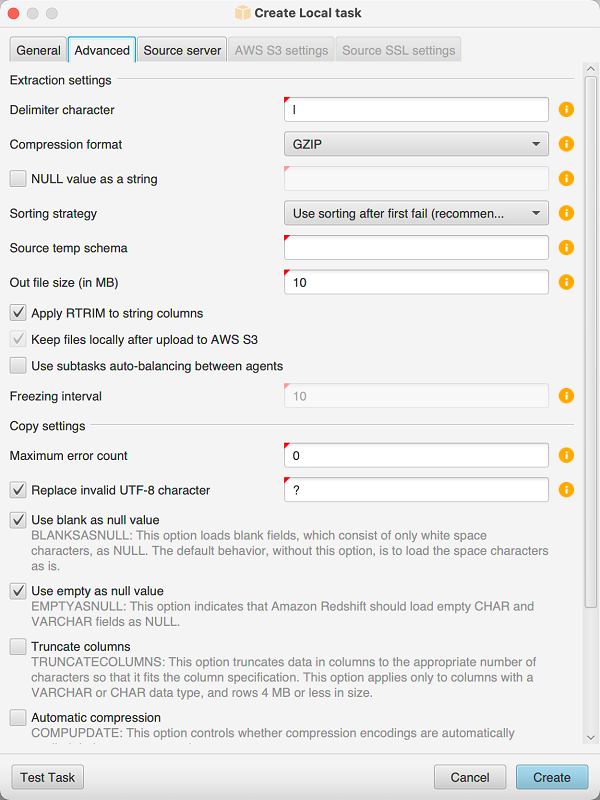Open info for Maximum error count
This screenshot has height=800, width=600.
(566, 455)
